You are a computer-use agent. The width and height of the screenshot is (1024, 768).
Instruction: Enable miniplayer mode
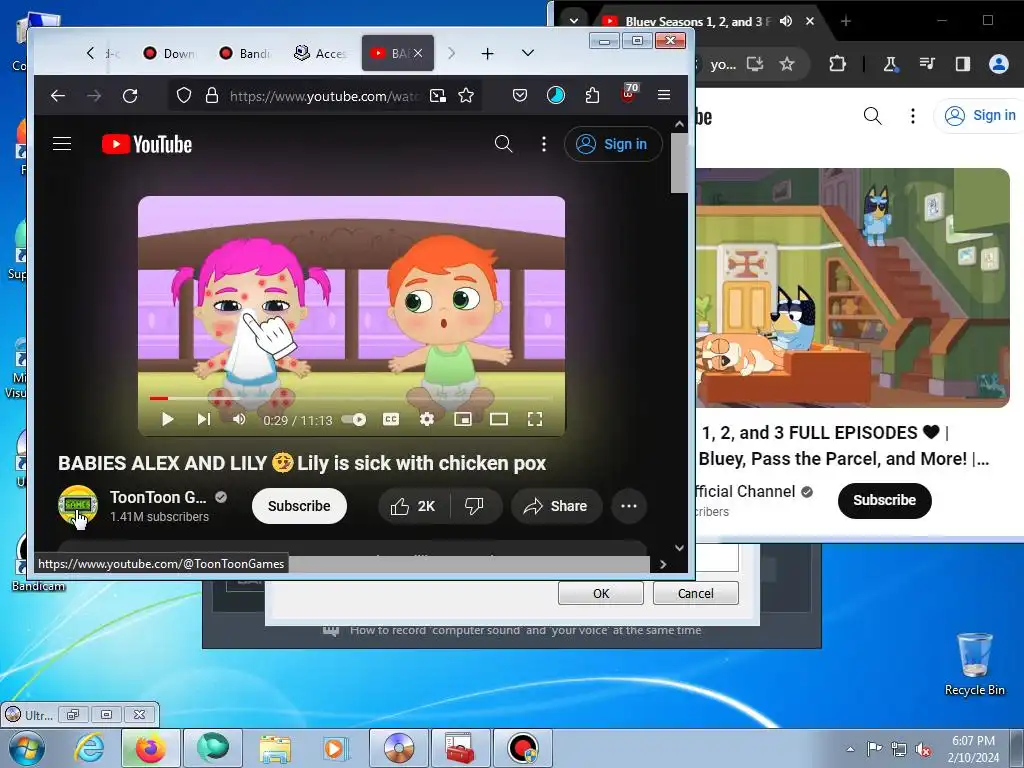[462, 419]
